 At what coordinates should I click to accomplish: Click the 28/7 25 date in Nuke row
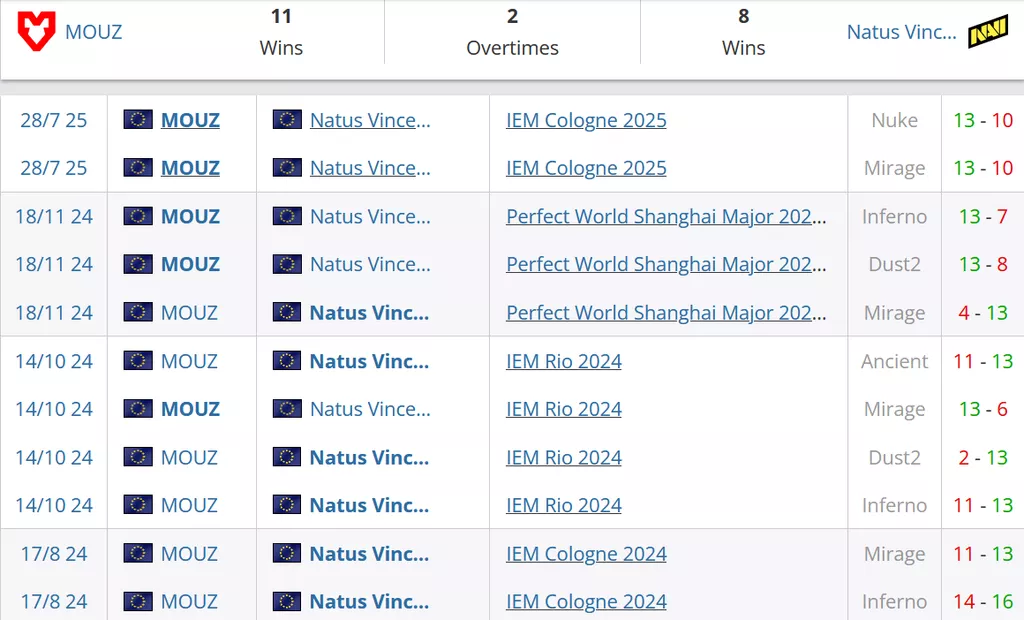coord(54,120)
